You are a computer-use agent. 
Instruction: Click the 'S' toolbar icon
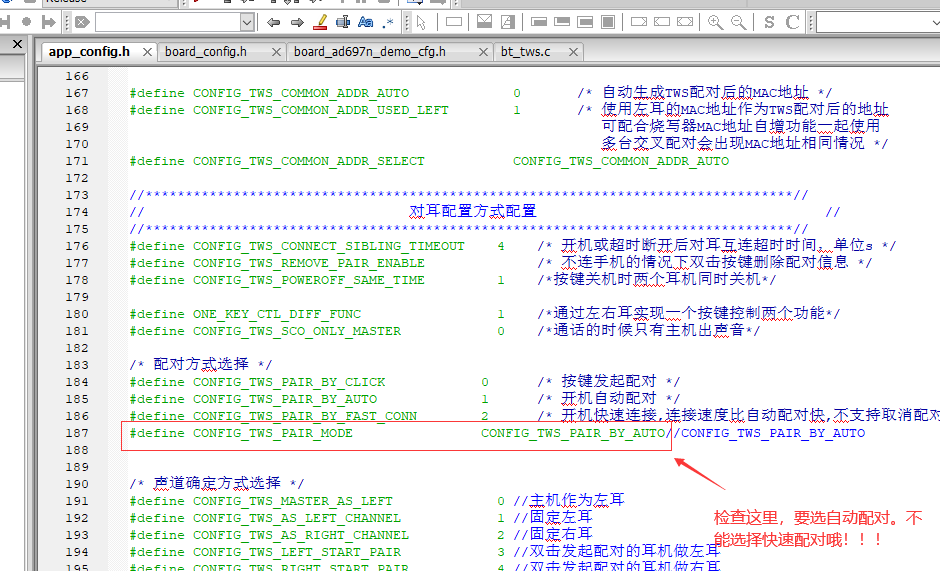(769, 23)
